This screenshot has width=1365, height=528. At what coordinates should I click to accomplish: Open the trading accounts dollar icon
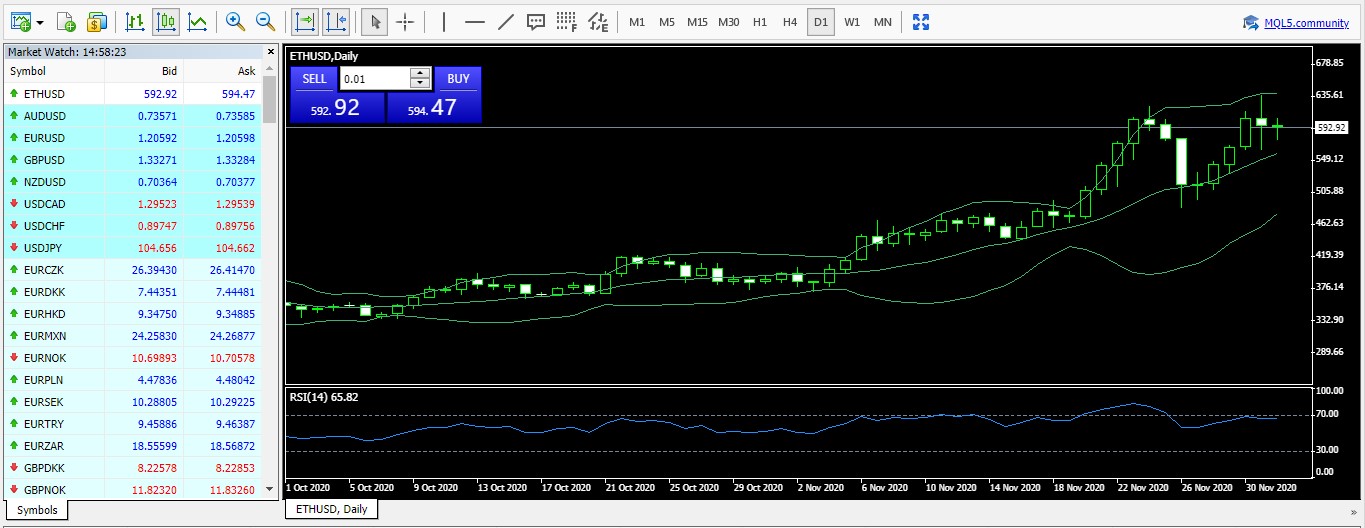point(97,21)
